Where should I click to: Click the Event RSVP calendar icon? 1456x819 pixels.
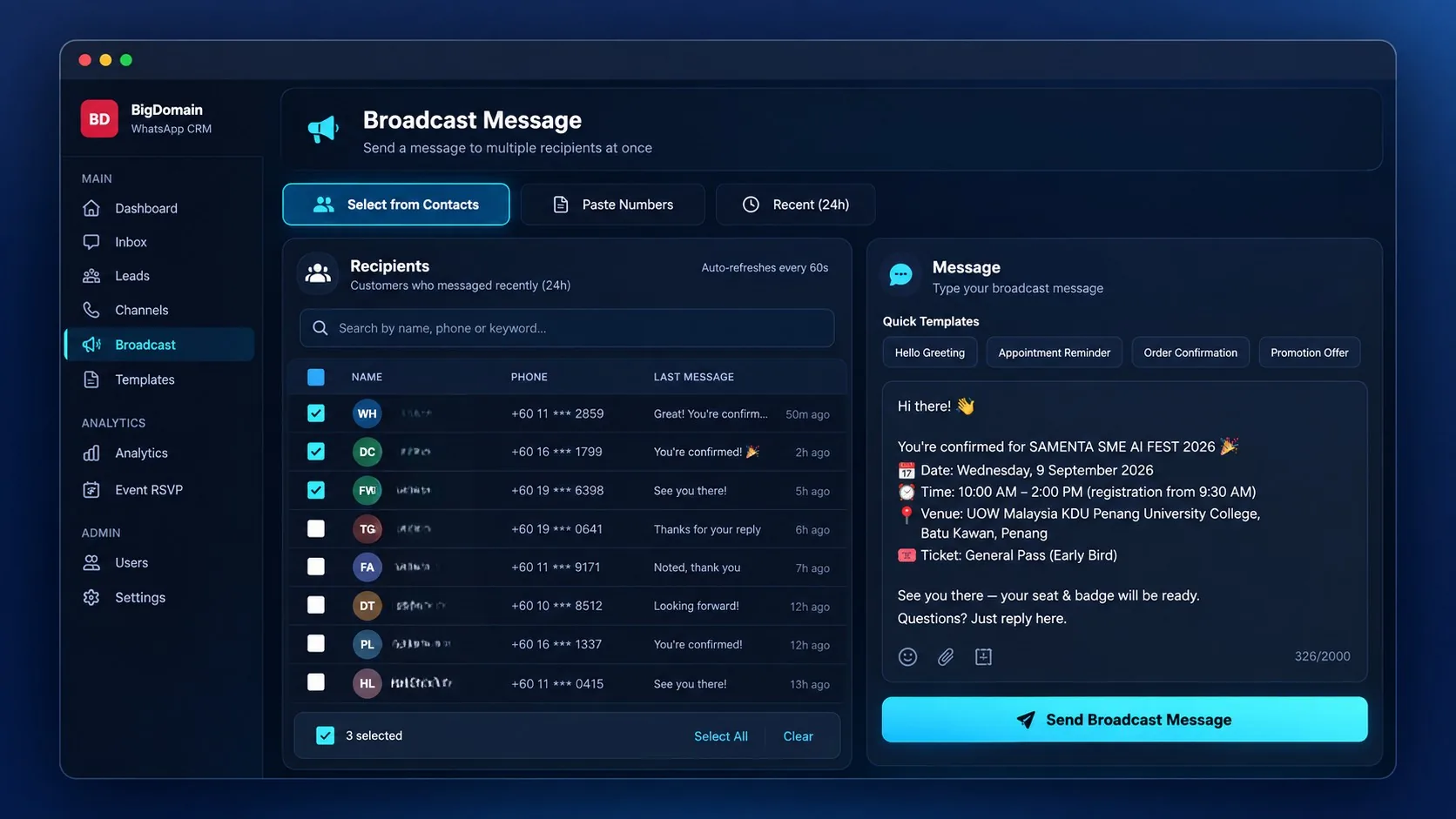(x=91, y=490)
